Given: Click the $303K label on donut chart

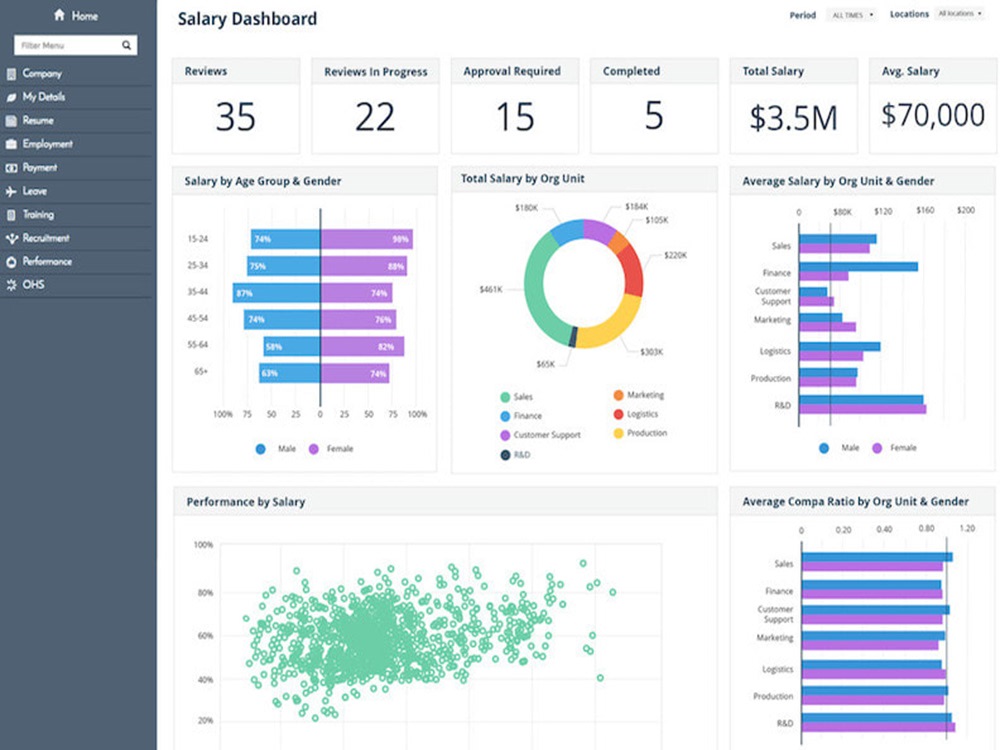Looking at the screenshot, I should (x=651, y=351).
